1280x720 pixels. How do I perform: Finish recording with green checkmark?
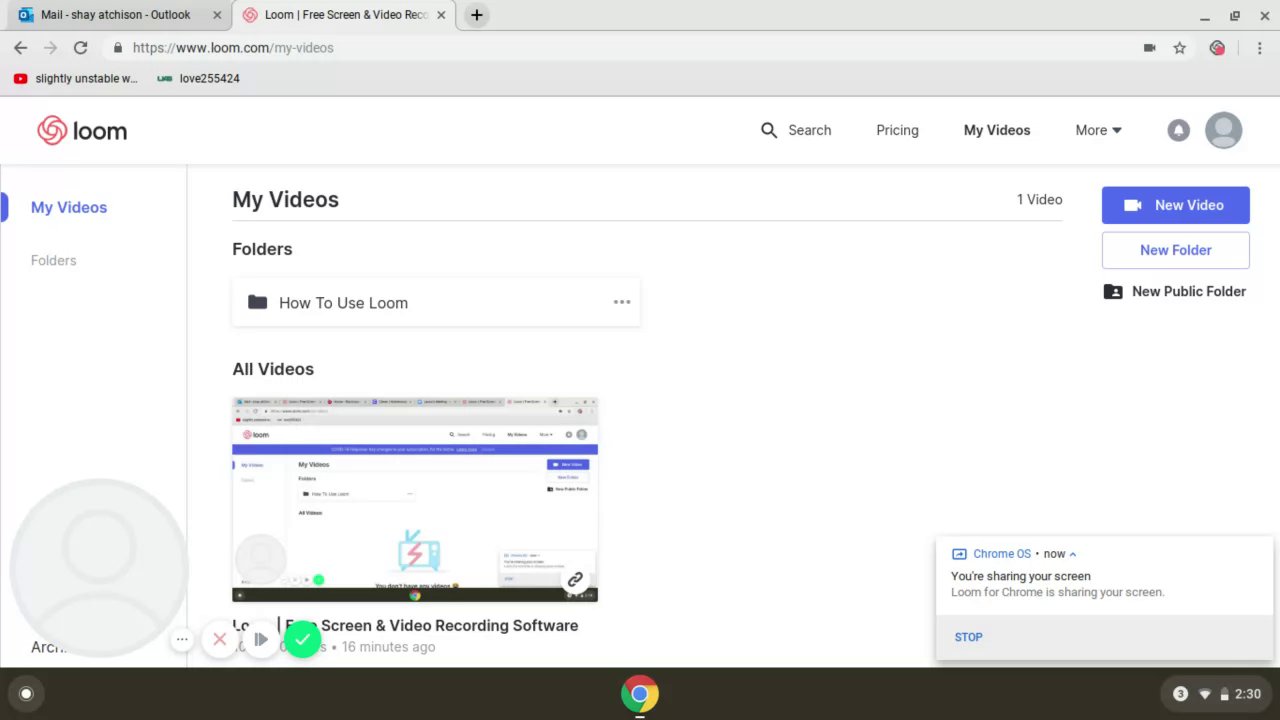point(303,639)
